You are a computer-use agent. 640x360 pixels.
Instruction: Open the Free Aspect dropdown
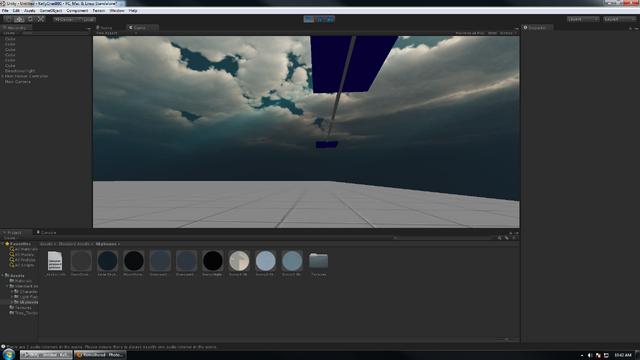point(116,33)
